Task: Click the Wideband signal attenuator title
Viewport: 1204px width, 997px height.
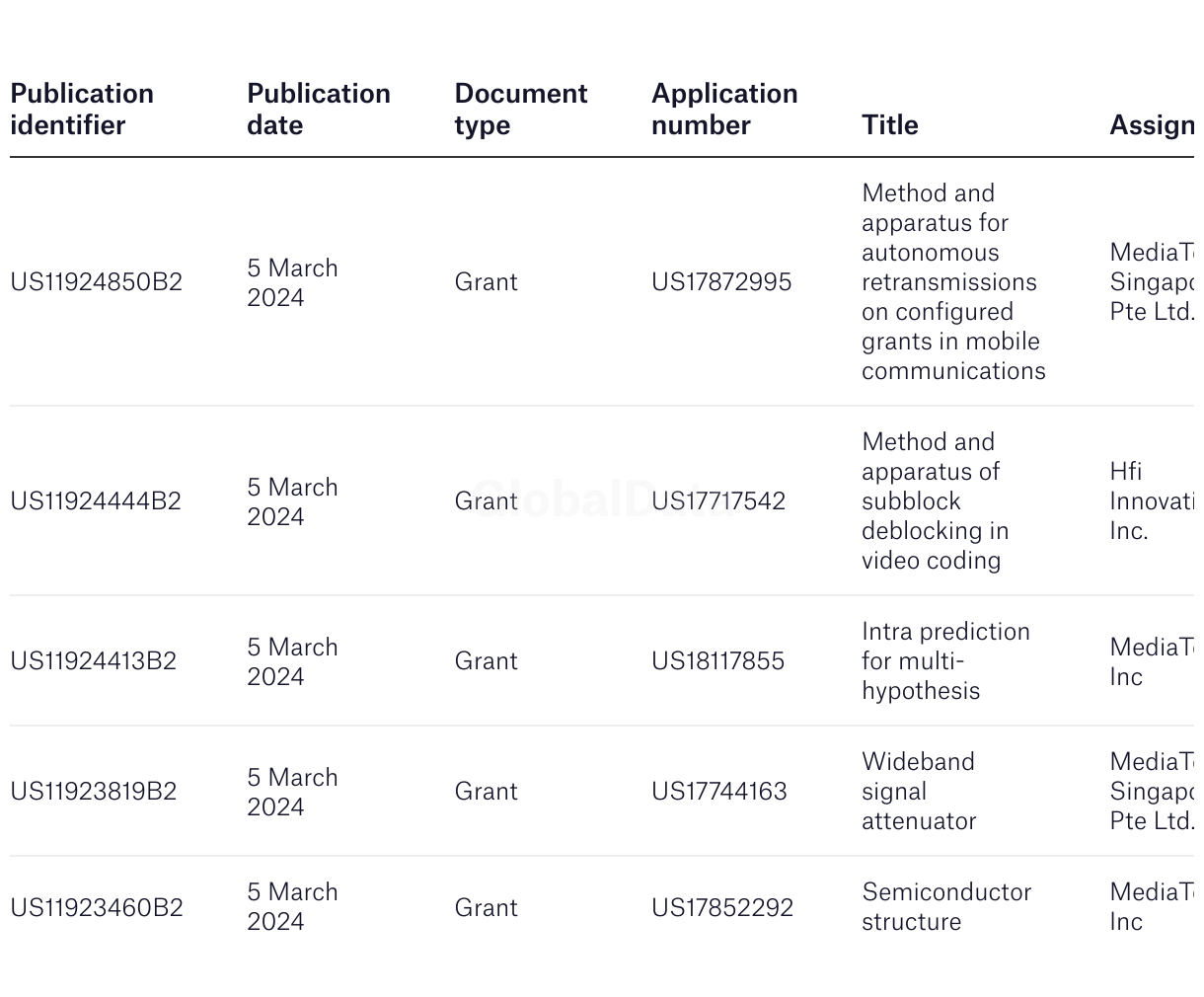Action: [919, 792]
